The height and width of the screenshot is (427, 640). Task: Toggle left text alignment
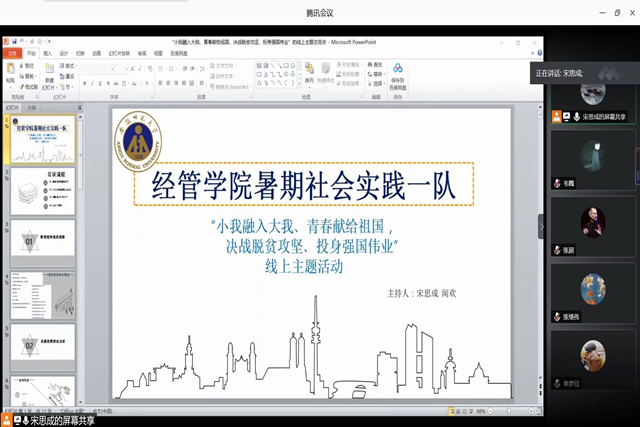click(160, 83)
